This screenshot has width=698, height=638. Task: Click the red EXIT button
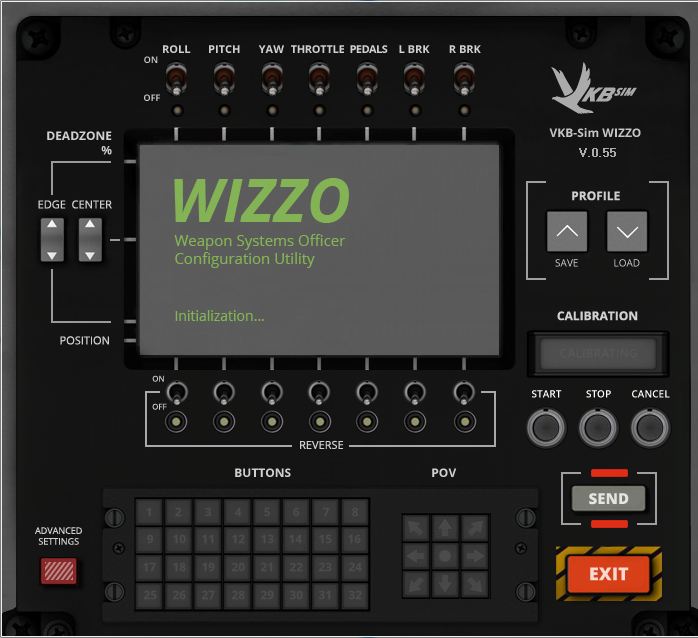[x=609, y=574]
